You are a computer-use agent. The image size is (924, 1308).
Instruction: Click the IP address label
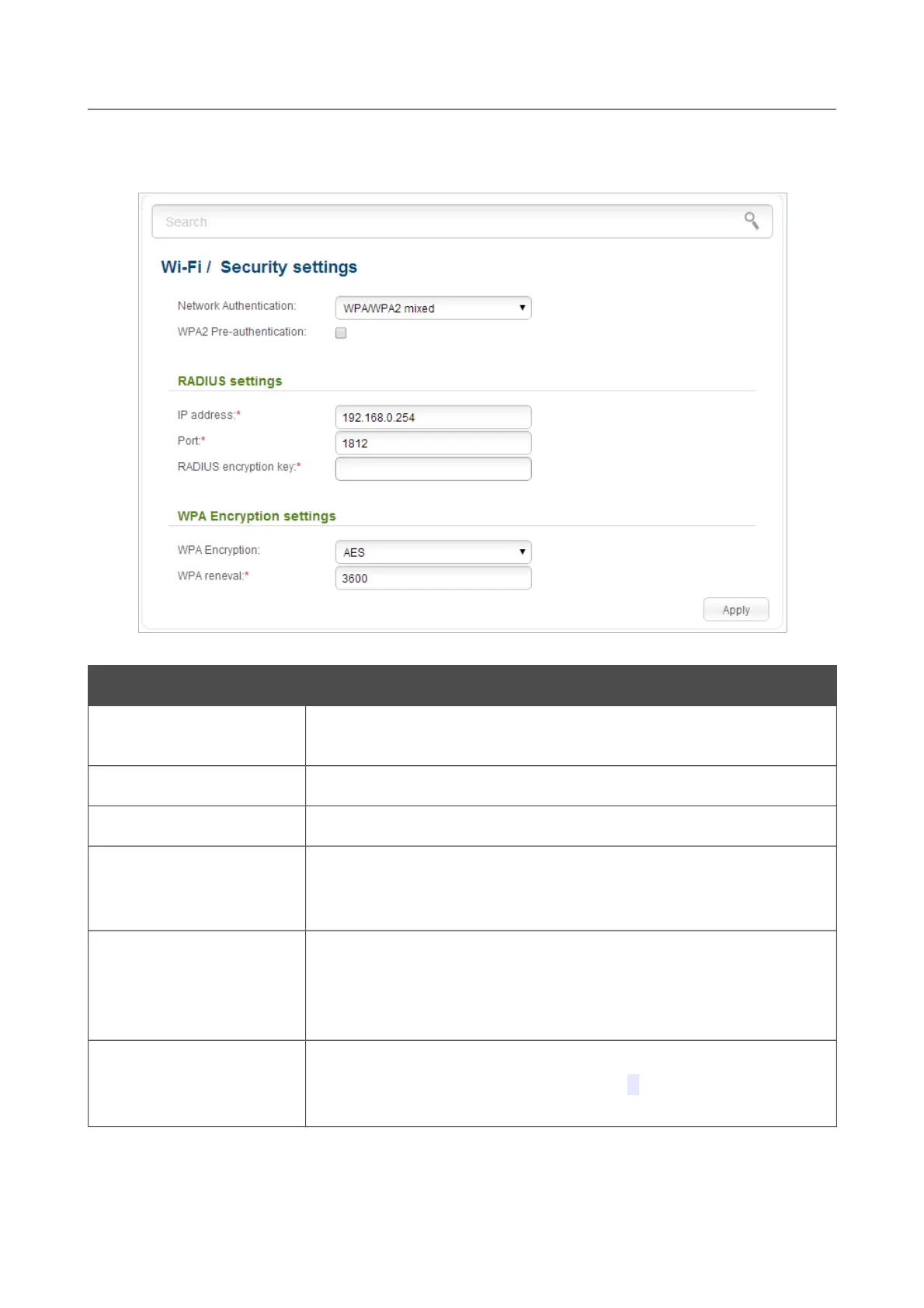[x=209, y=415]
